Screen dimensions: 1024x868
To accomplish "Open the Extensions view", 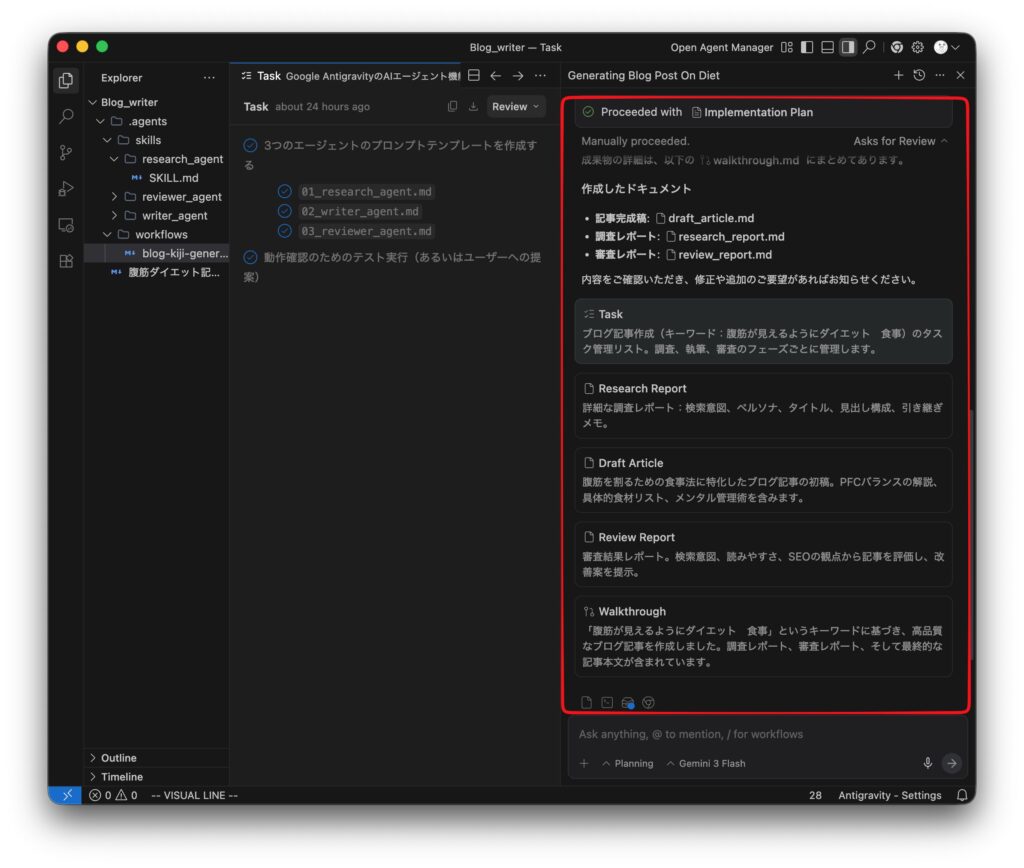I will pos(66,261).
